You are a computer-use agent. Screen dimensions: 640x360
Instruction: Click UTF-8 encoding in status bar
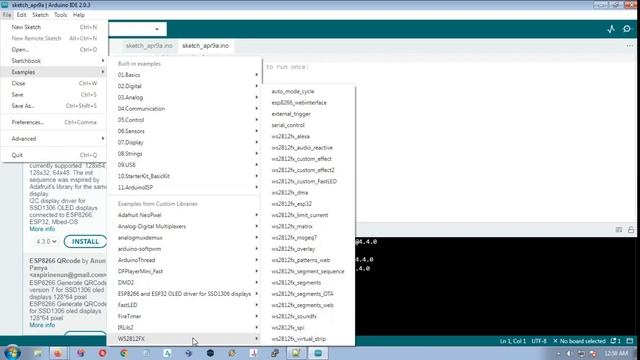click(x=539, y=341)
